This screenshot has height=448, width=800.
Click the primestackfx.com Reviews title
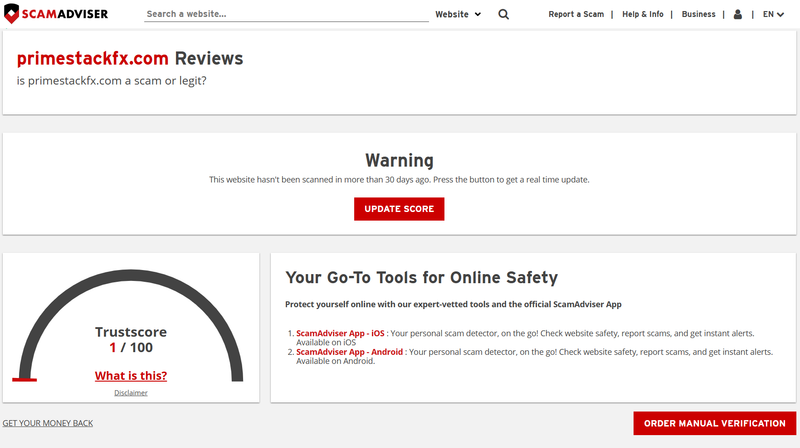pos(130,58)
